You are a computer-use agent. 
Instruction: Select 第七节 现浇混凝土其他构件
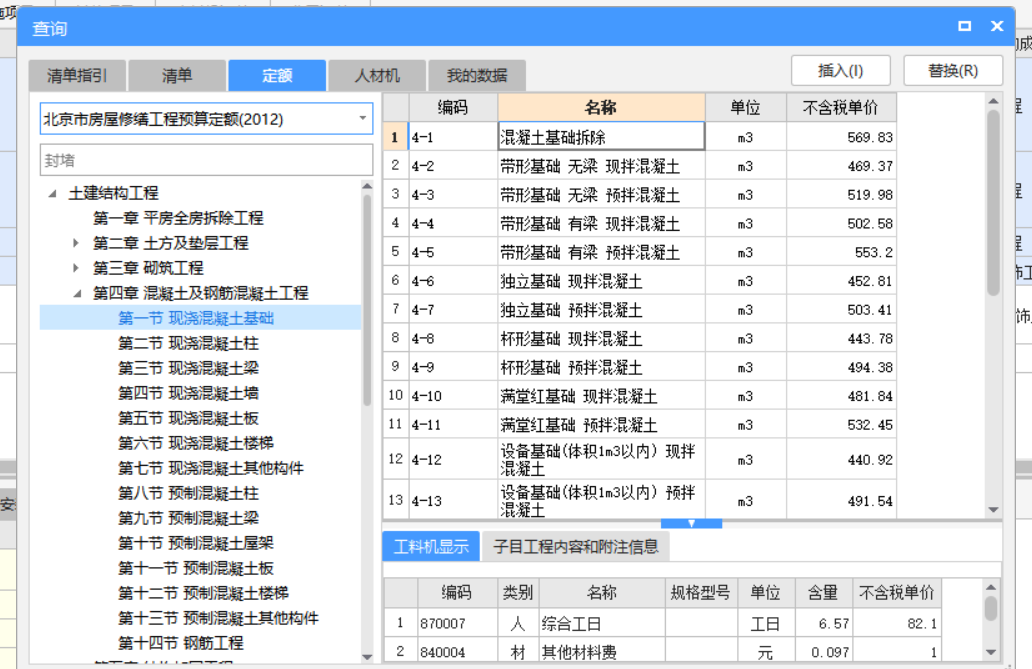tap(211, 468)
